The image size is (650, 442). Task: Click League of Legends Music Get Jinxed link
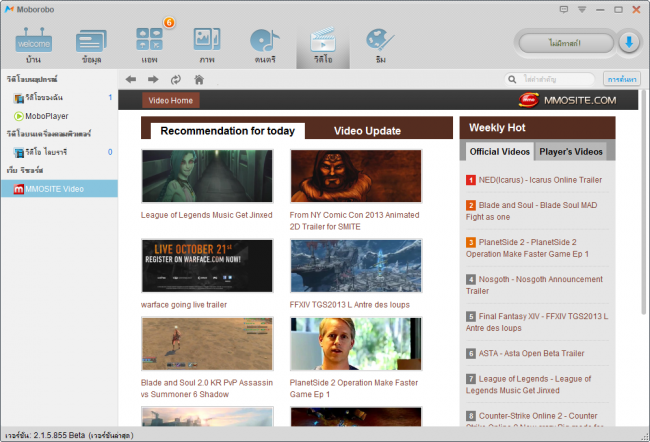[x=206, y=215]
